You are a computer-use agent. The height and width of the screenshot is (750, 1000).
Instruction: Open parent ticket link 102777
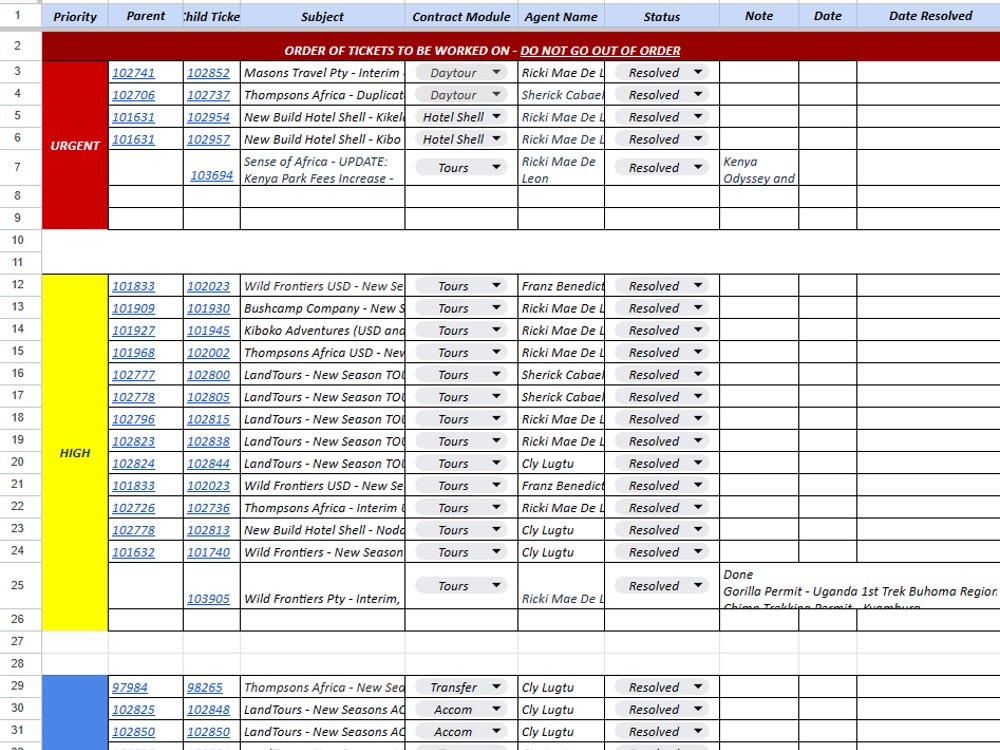133,375
